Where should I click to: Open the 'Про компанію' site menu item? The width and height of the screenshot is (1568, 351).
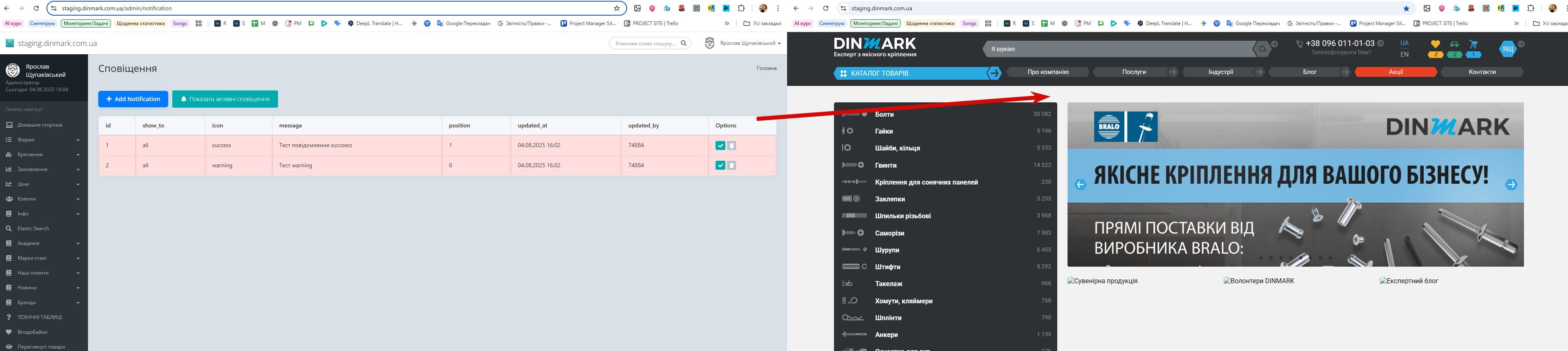[x=1048, y=72]
